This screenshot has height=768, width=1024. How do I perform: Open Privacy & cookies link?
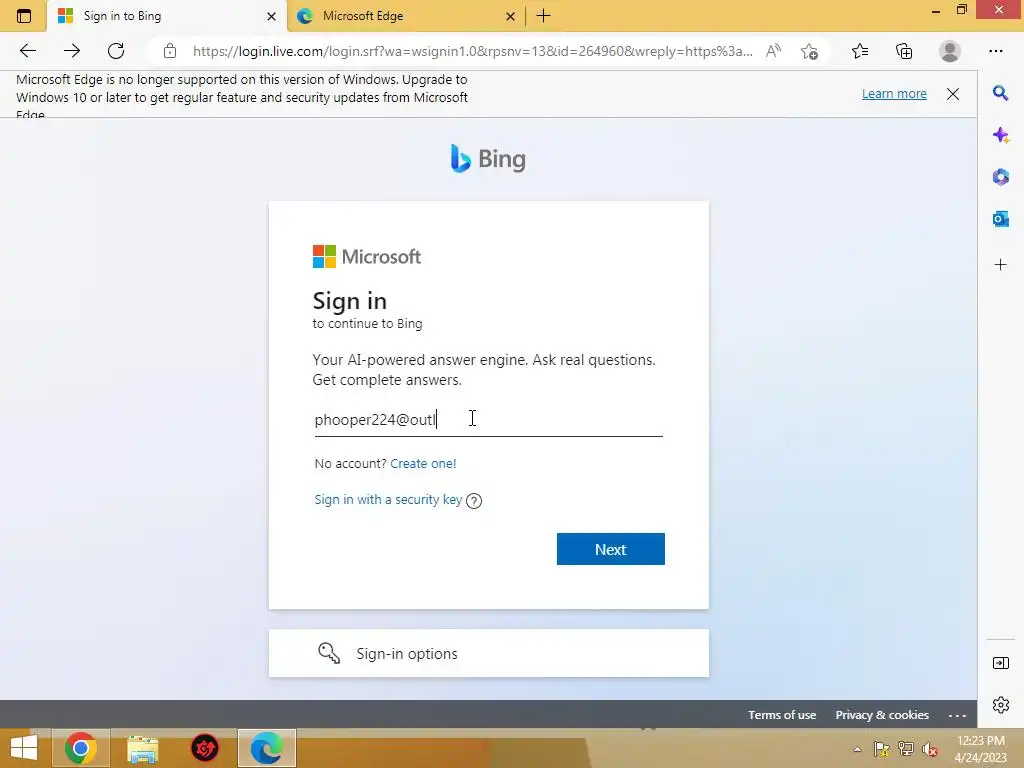(x=882, y=715)
